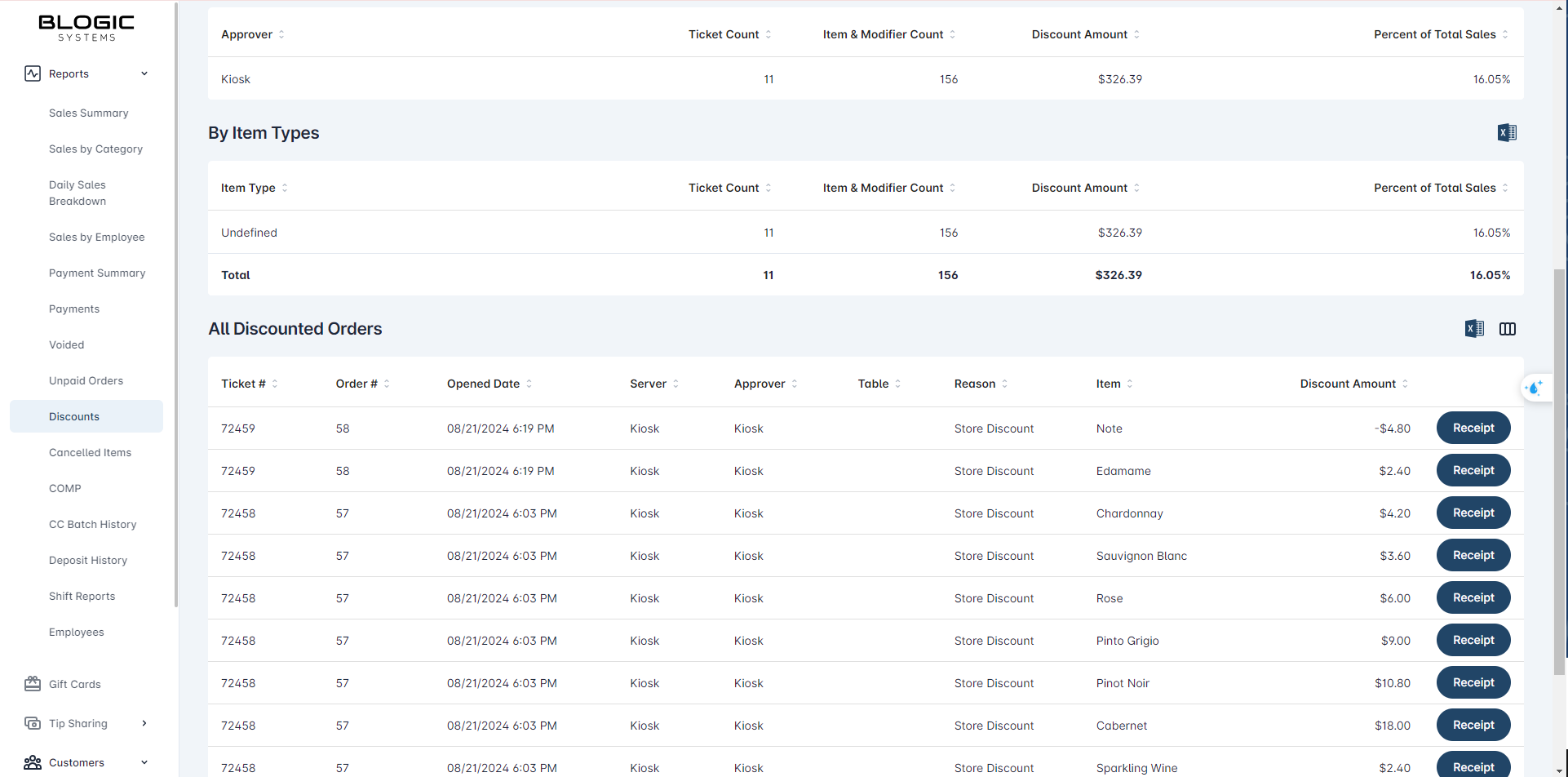The width and height of the screenshot is (1568, 777).
Task: Expand the Tip Sharing submenu arrow
Action: tap(144, 723)
